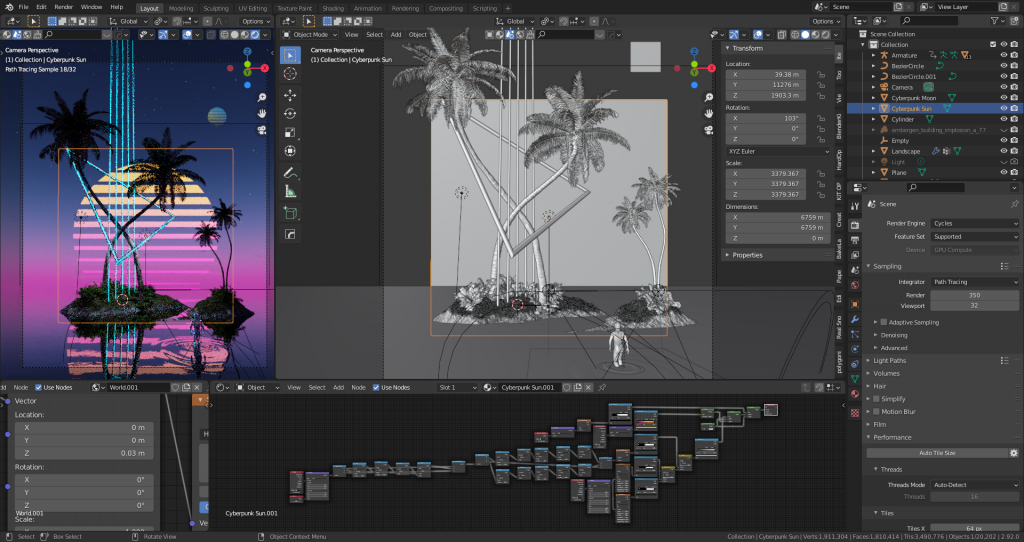Open the Render Engine dropdown
1024x542 pixels.
point(974,223)
